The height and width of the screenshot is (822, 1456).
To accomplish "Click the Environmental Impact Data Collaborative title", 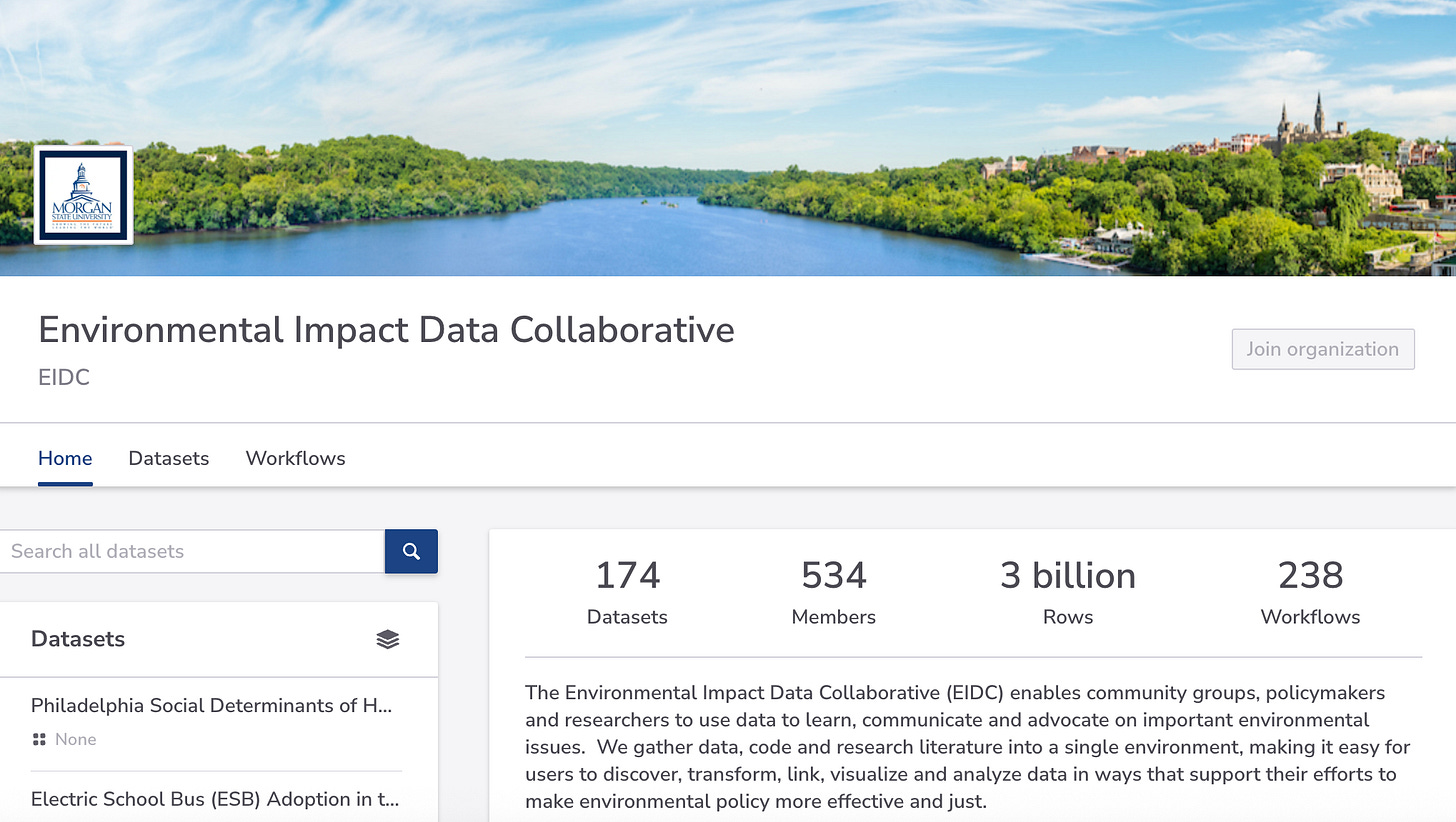I will point(386,329).
